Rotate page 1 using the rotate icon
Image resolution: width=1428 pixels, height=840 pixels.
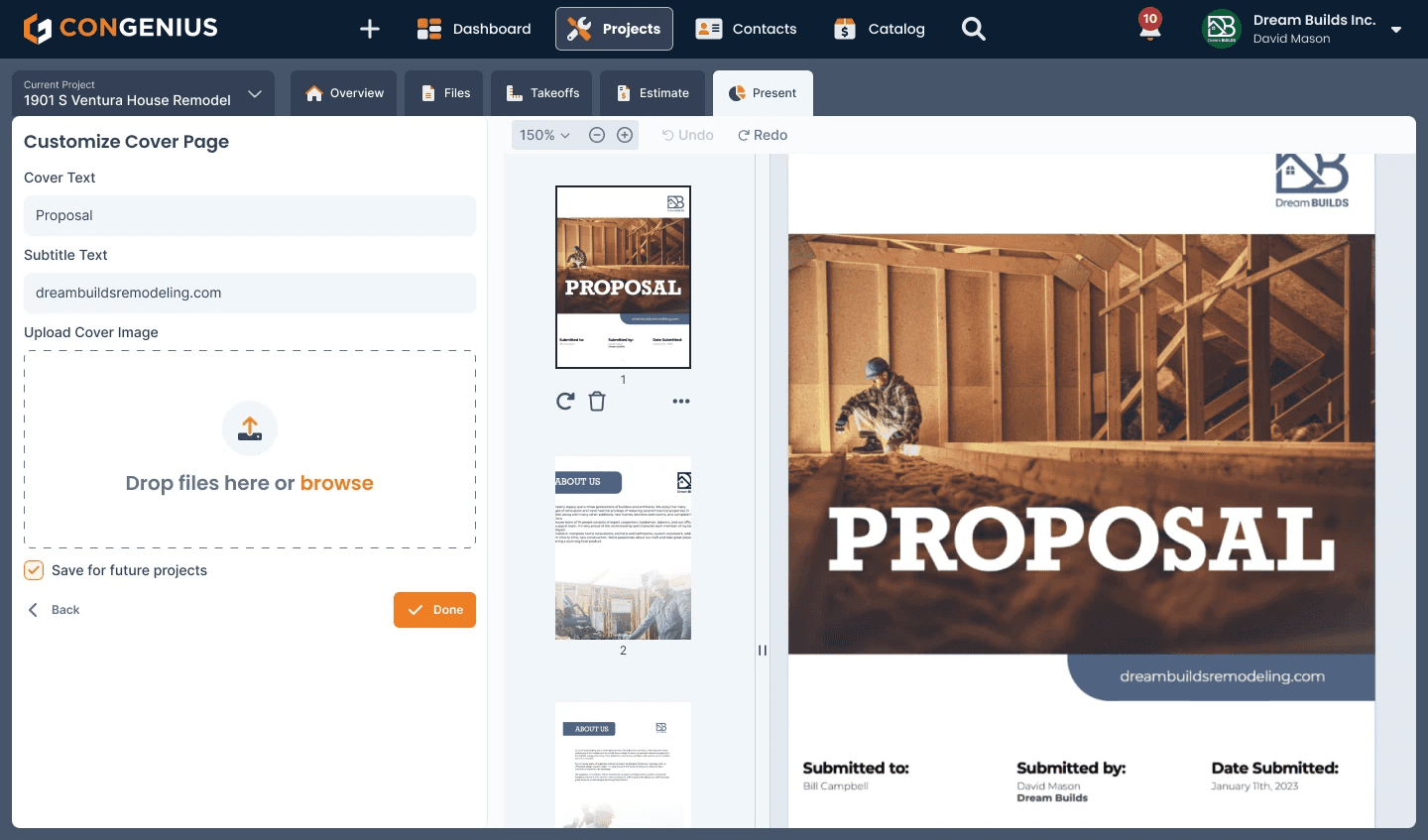tap(565, 401)
